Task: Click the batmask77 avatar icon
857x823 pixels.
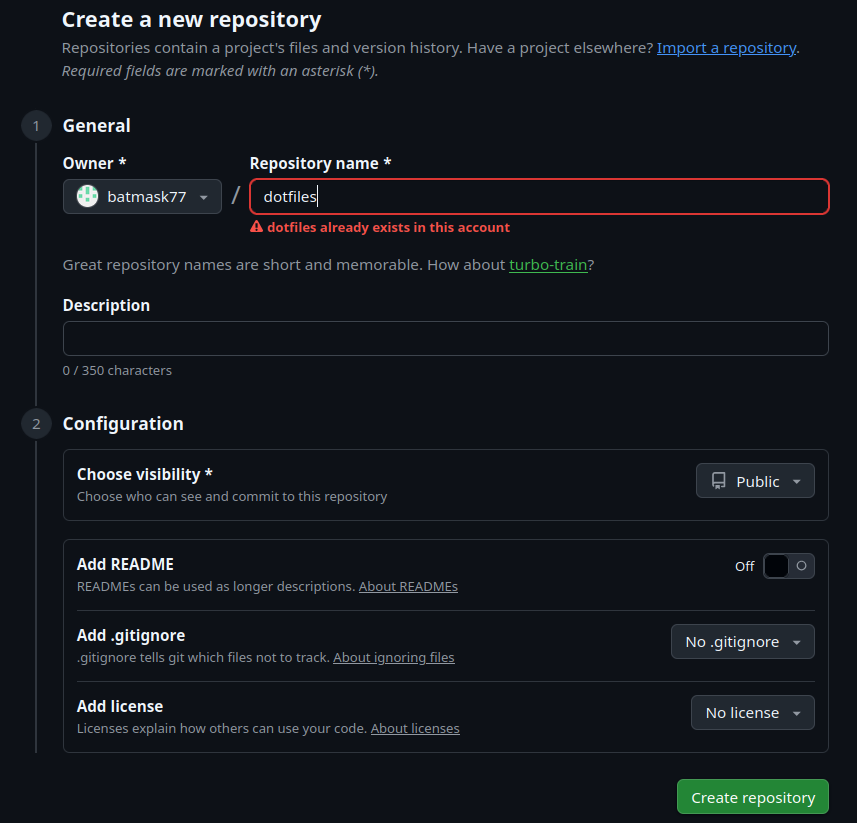Action: (88, 197)
